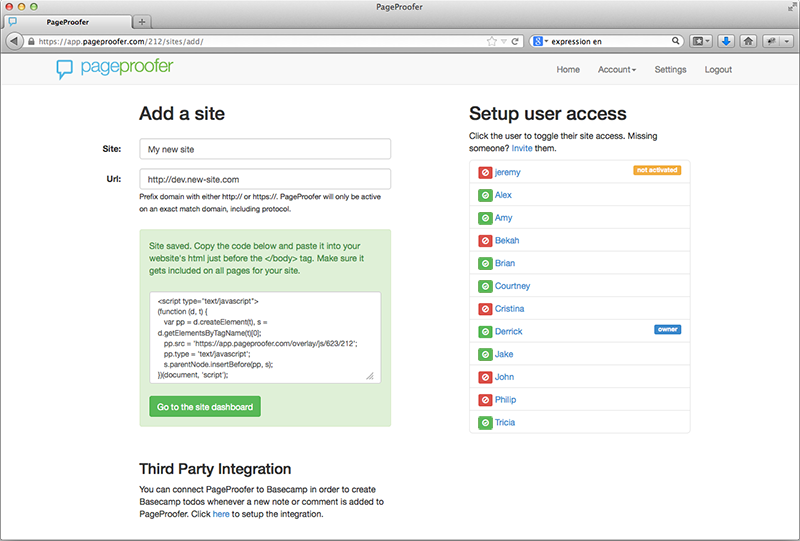Open a new tab with plus button
This screenshot has height=541, width=800.
142,22
